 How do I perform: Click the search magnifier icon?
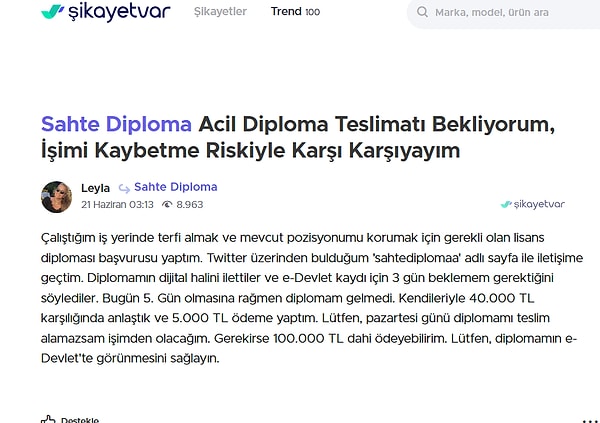click(x=422, y=12)
